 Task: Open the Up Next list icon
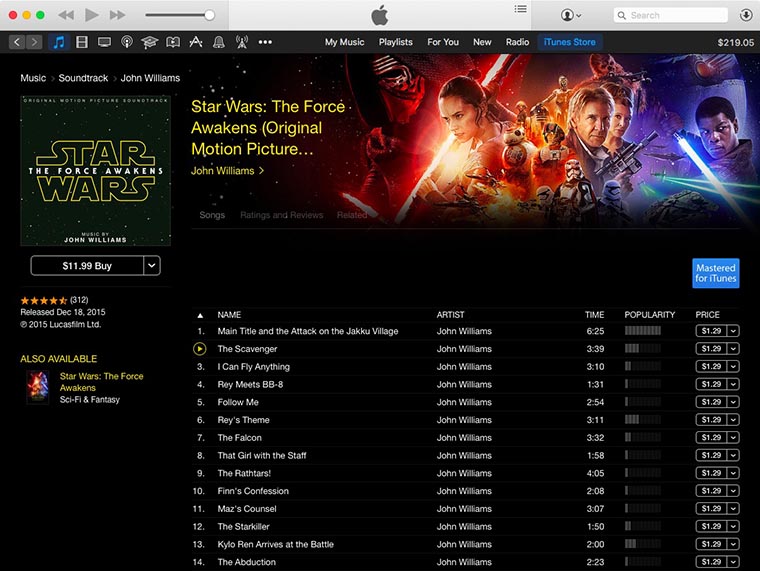coord(521,9)
